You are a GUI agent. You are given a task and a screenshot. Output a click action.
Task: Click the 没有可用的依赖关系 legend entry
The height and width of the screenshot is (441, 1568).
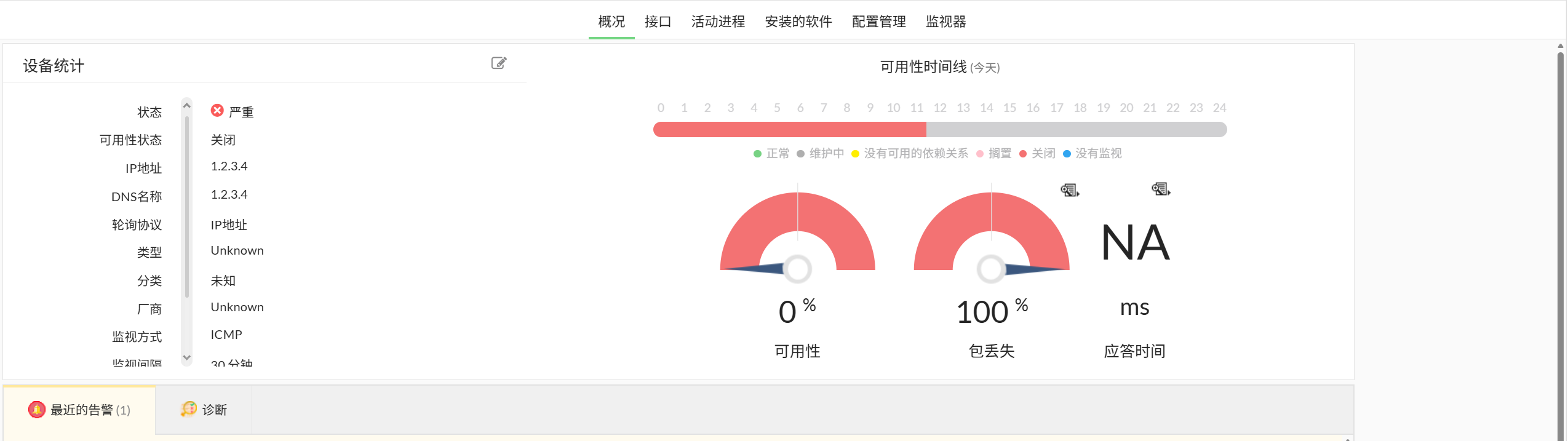click(910, 153)
